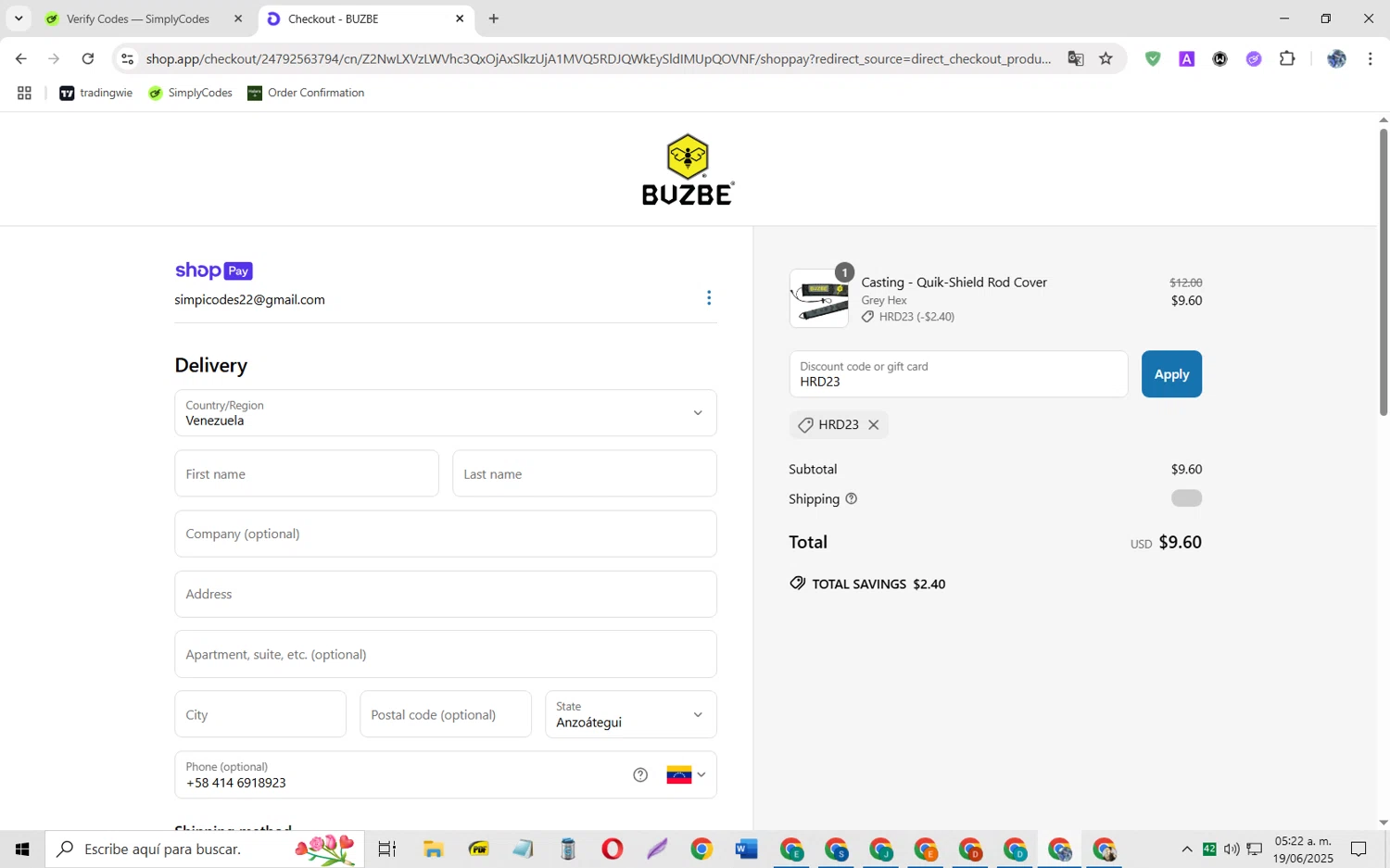Image resolution: width=1390 pixels, height=868 pixels.
Task: Close the Verify Codes tab
Action: pos(238,19)
